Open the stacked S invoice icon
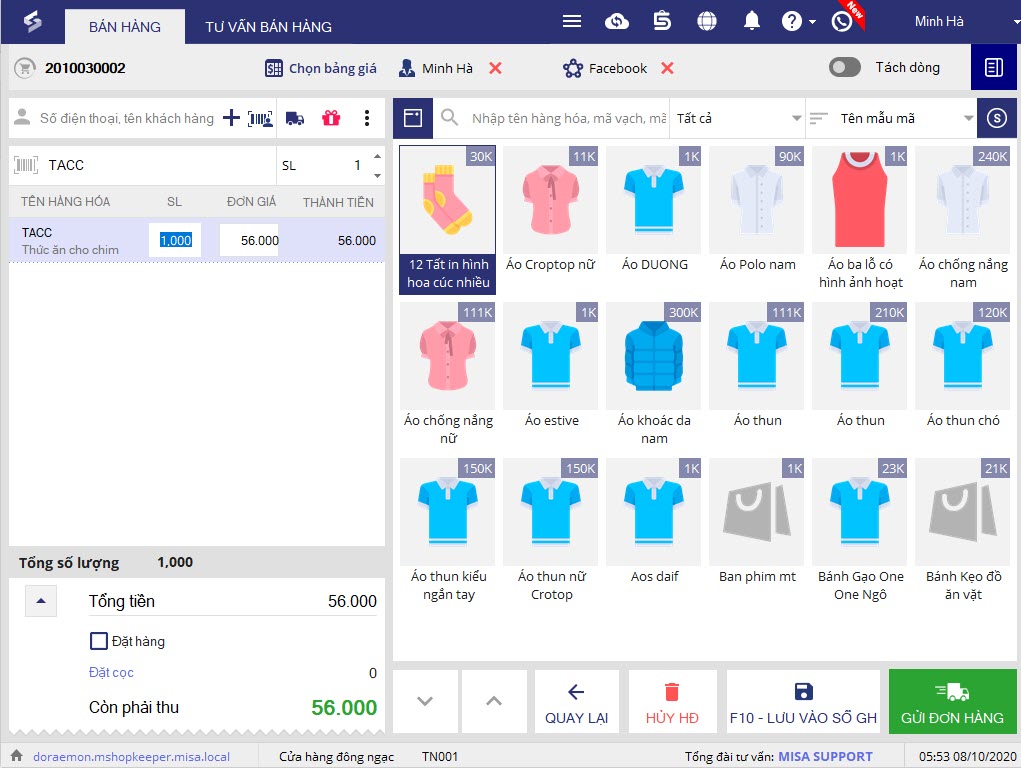 click(662, 21)
